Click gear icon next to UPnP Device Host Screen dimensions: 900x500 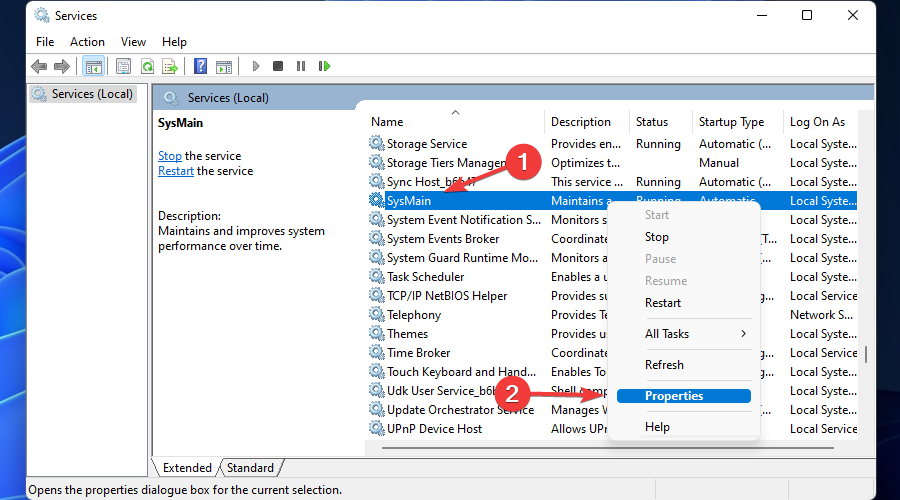point(377,428)
